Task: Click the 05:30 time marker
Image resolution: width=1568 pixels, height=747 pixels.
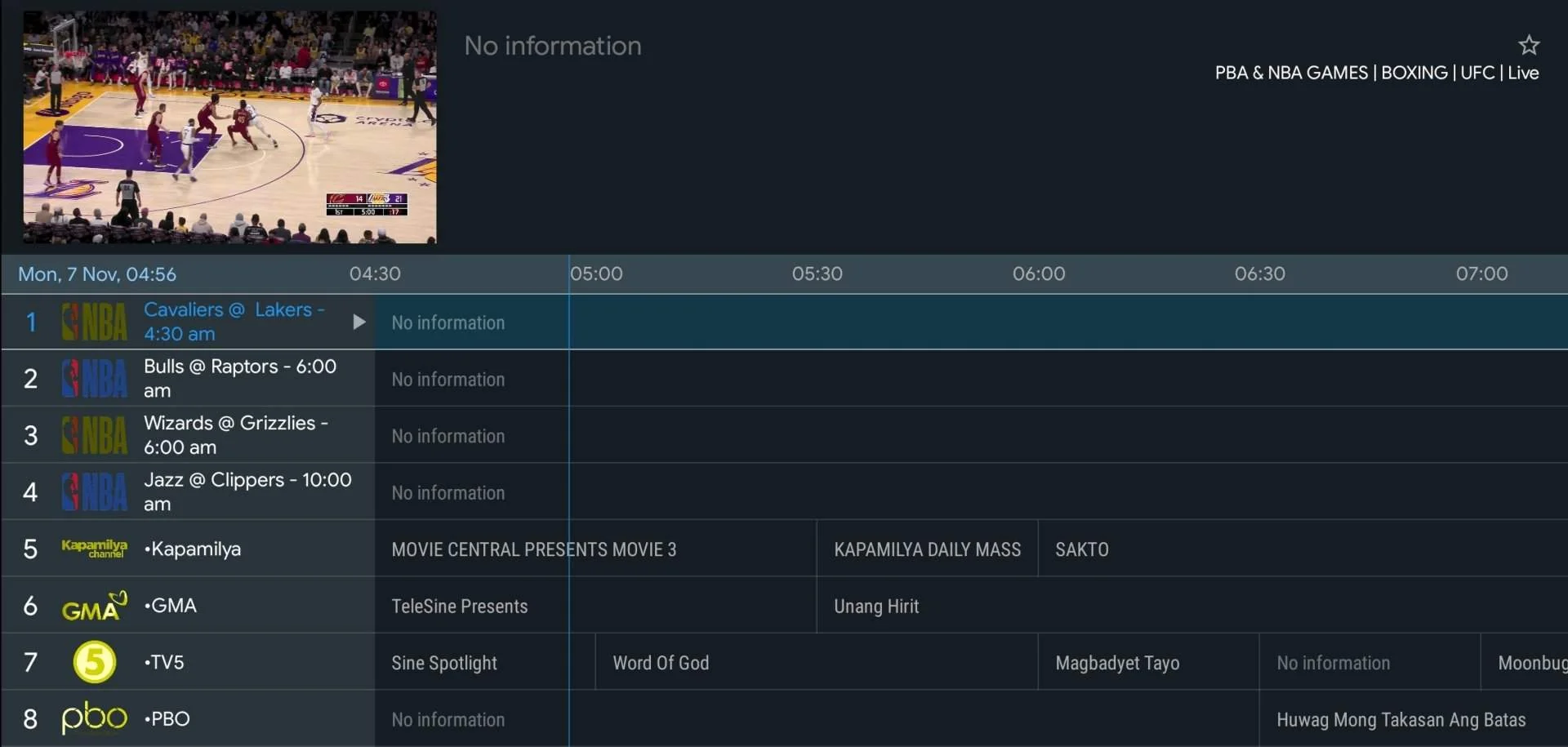Action: (x=817, y=273)
